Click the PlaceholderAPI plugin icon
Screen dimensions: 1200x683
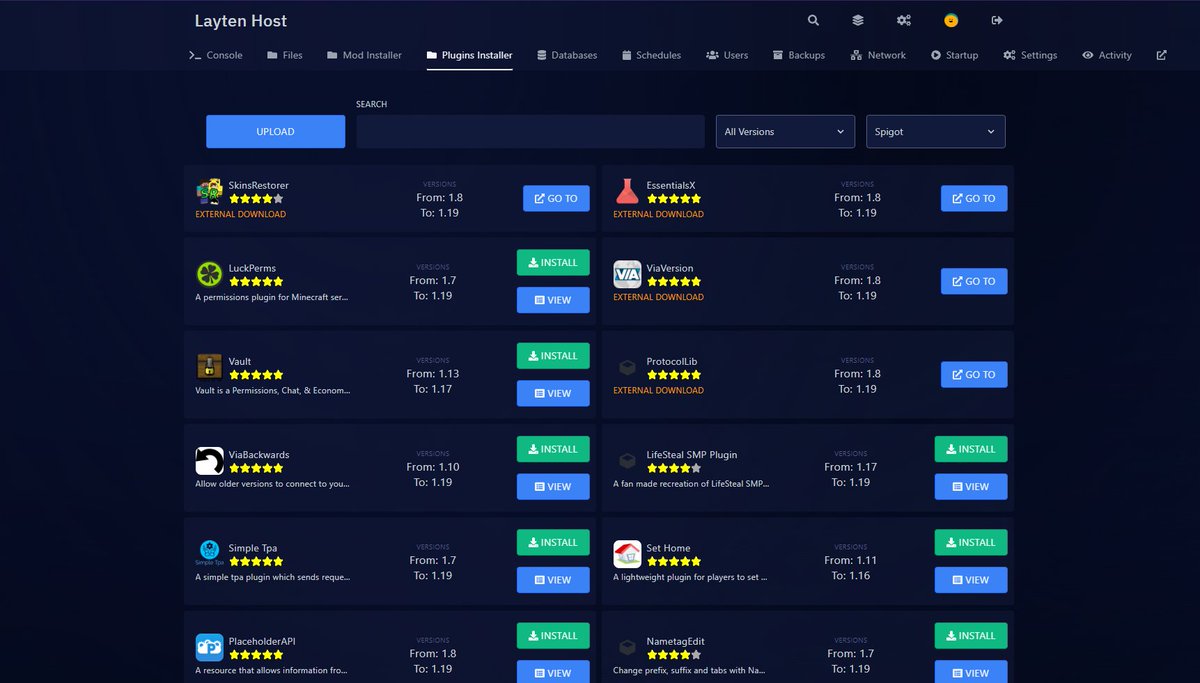tap(209, 647)
